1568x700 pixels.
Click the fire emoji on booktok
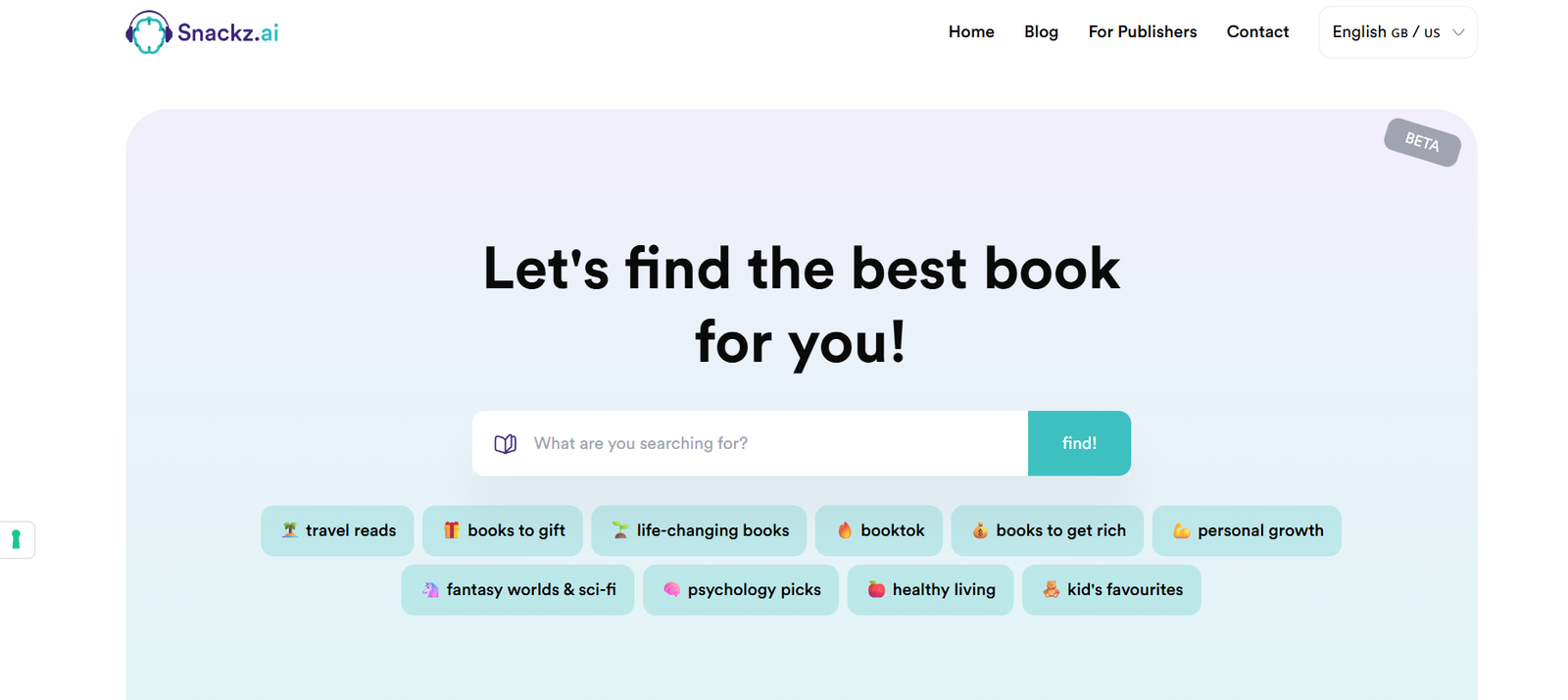coord(845,530)
